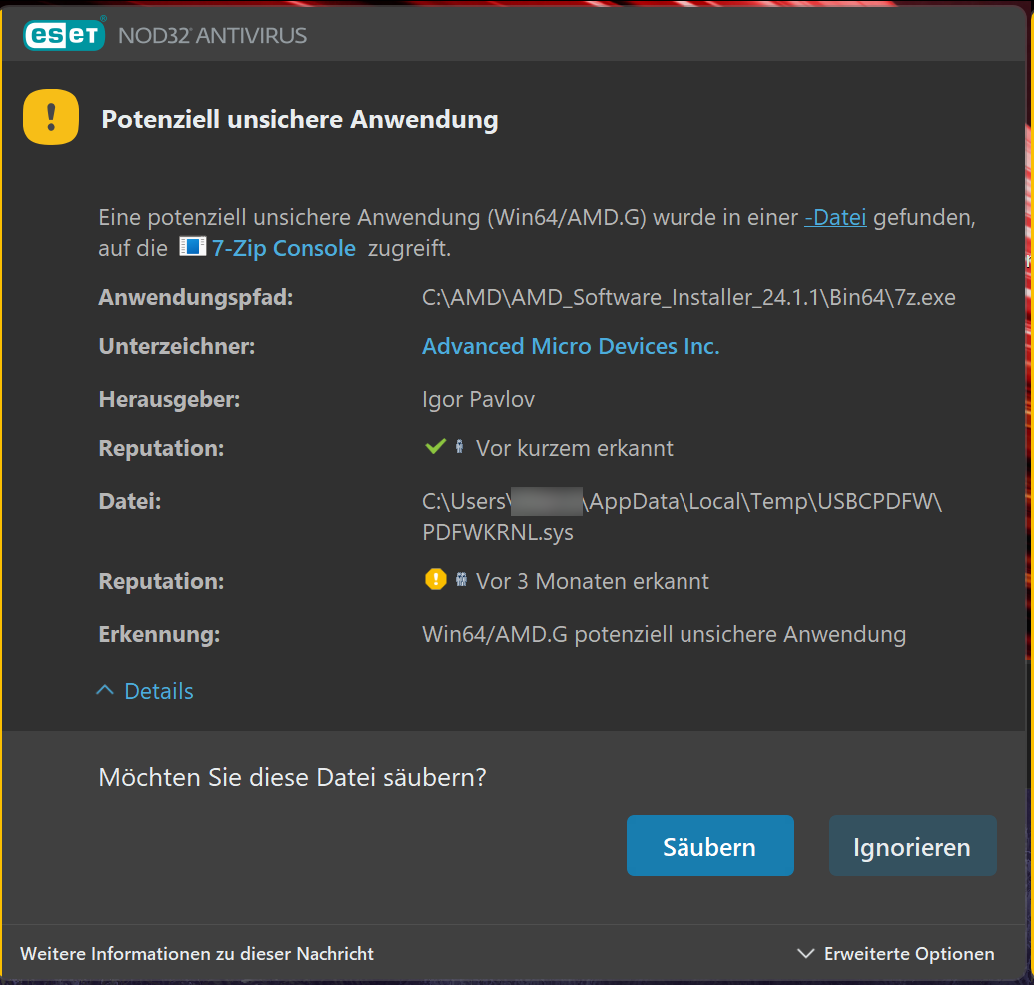The width and height of the screenshot is (1034, 985).
Task: Click the users icon beside 'Vor 3 Monaten erkannt'
Action: pos(461,580)
